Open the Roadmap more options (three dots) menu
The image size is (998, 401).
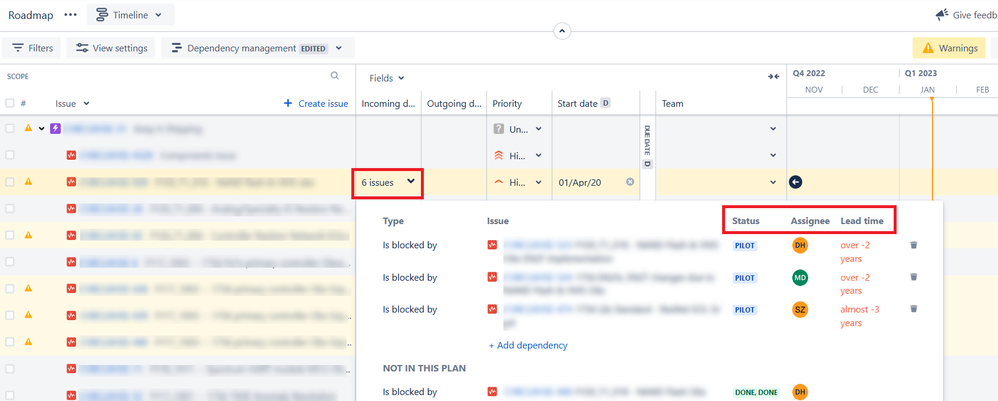[x=70, y=15]
